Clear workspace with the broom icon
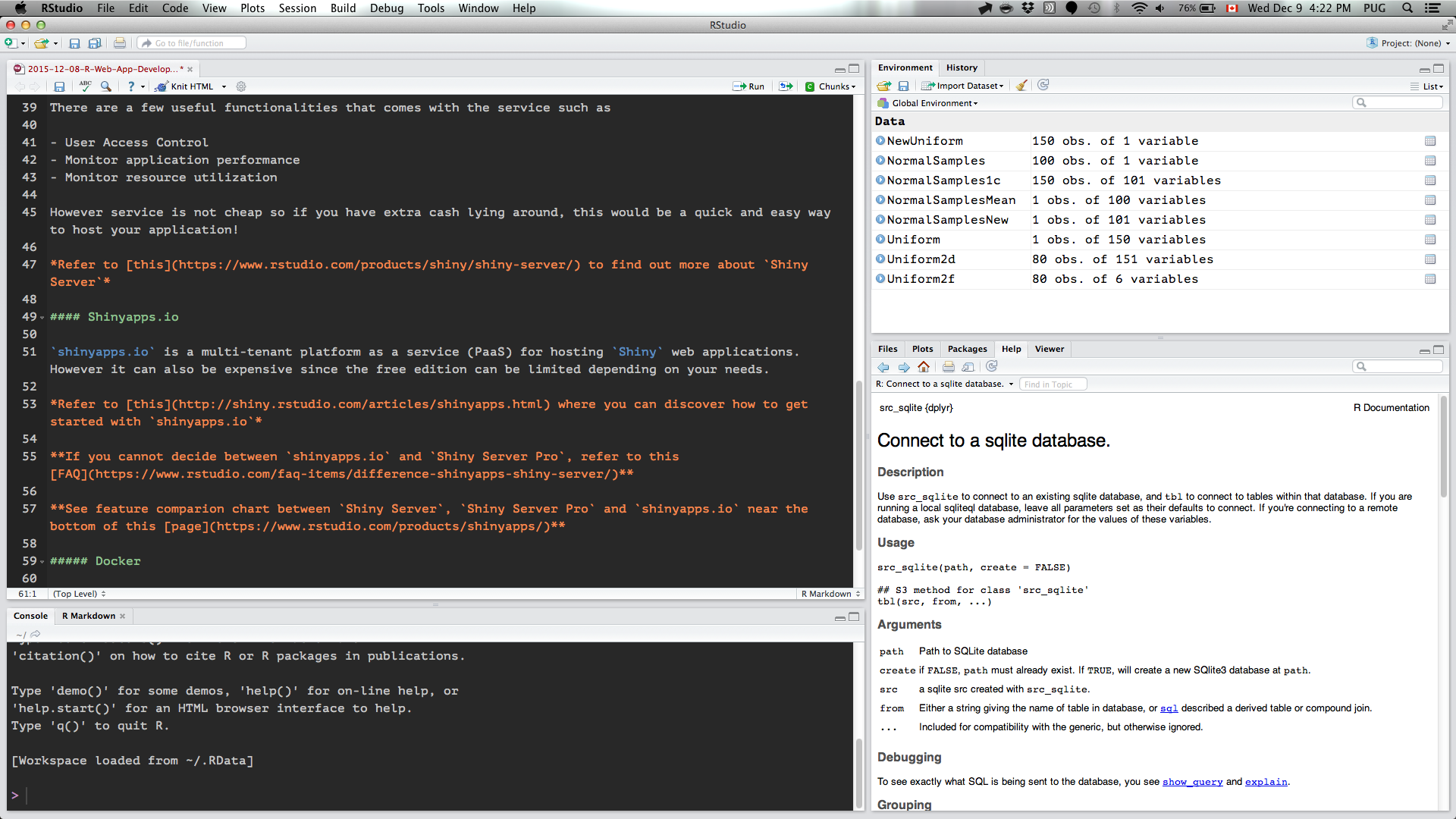 1021,86
